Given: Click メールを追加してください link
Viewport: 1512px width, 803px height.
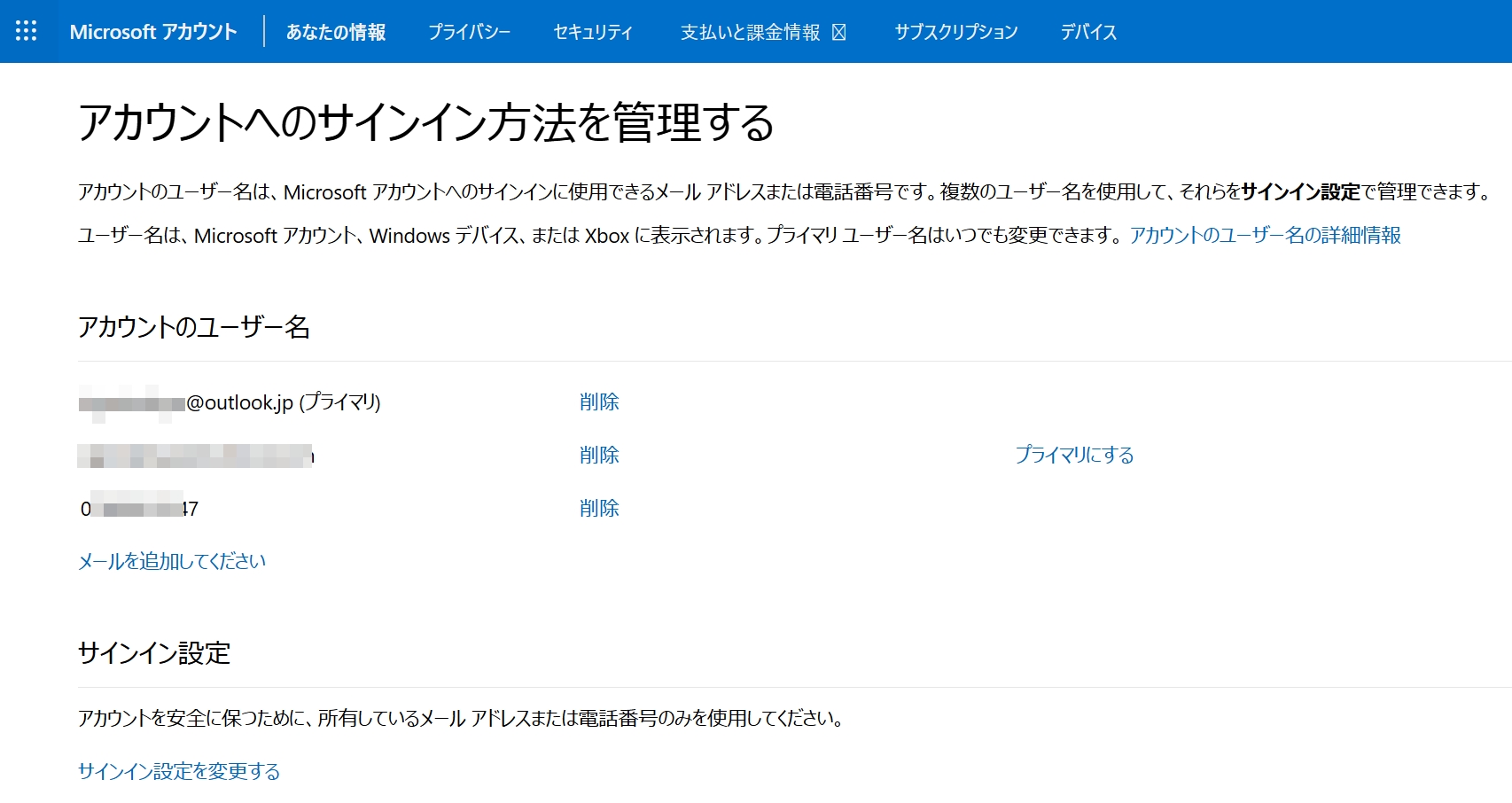Looking at the screenshot, I should pos(172,561).
